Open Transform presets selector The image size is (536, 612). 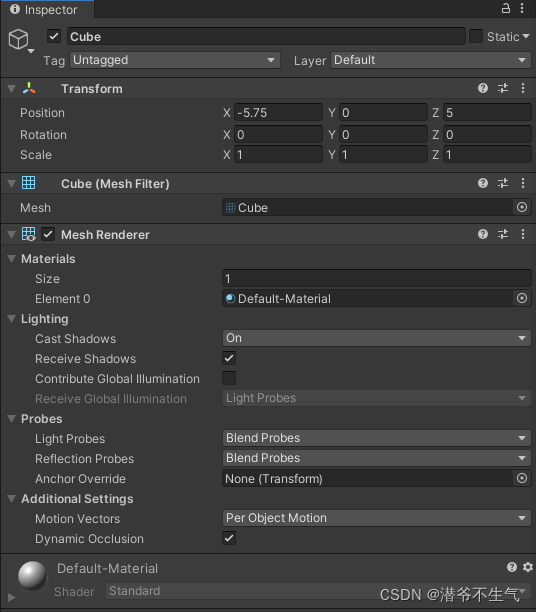point(503,88)
